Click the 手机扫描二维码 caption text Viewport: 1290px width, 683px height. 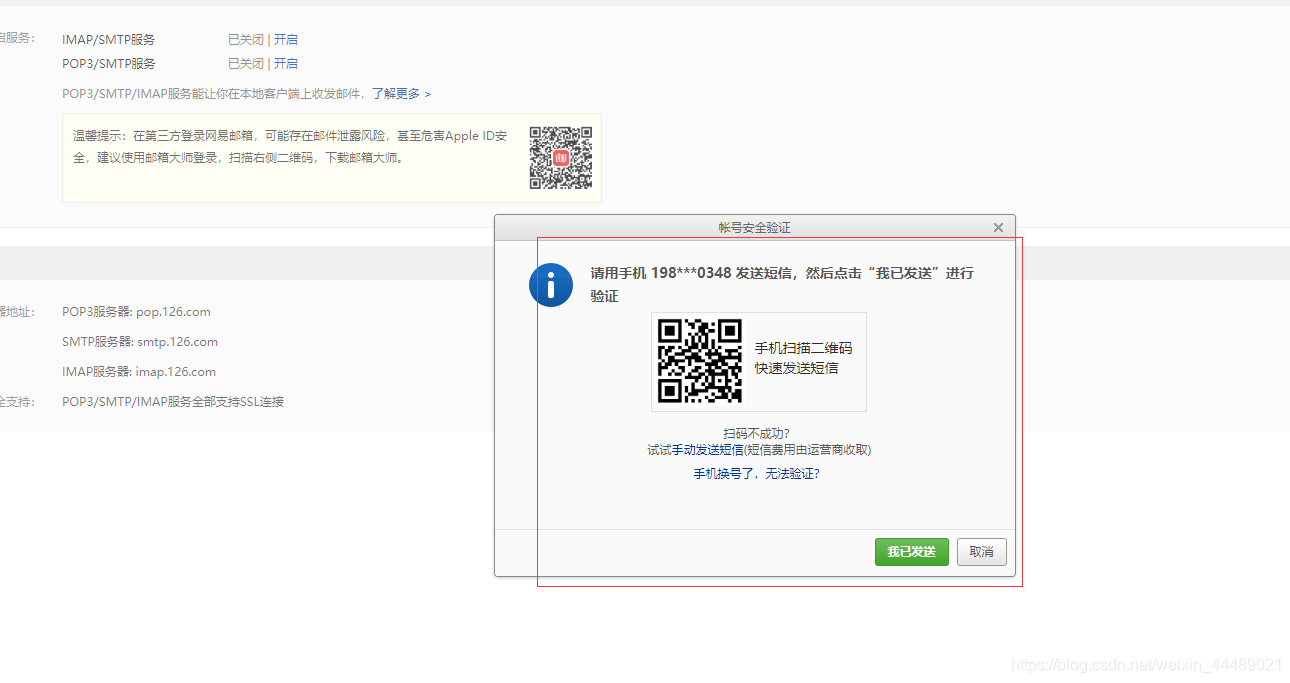(804, 349)
